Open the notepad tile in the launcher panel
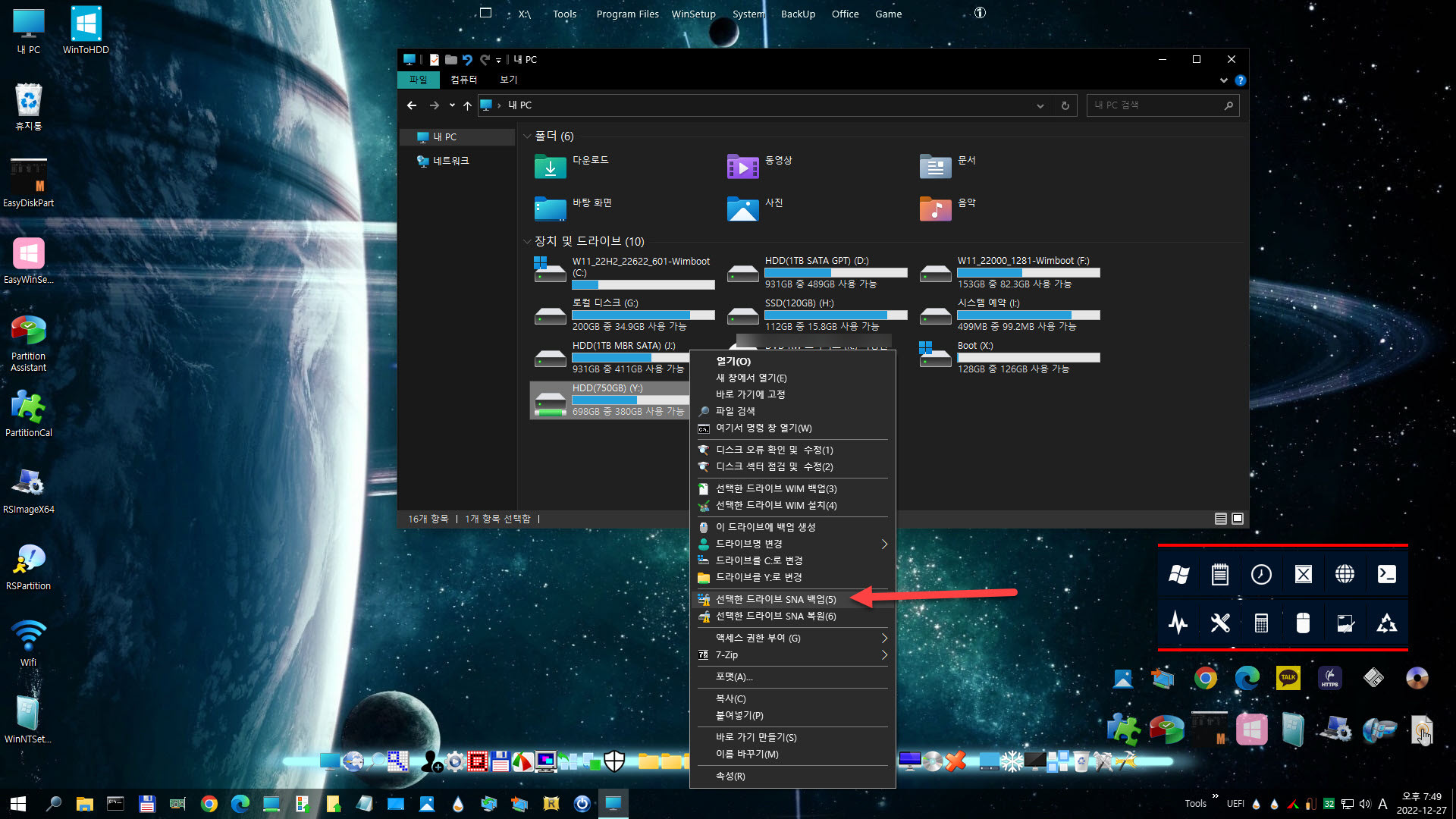1456x819 pixels. 1219,574
